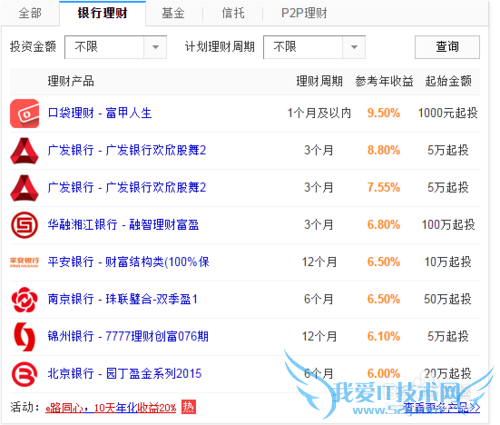
Task: Click the 北京银行 red circle logo
Action: (25, 374)
